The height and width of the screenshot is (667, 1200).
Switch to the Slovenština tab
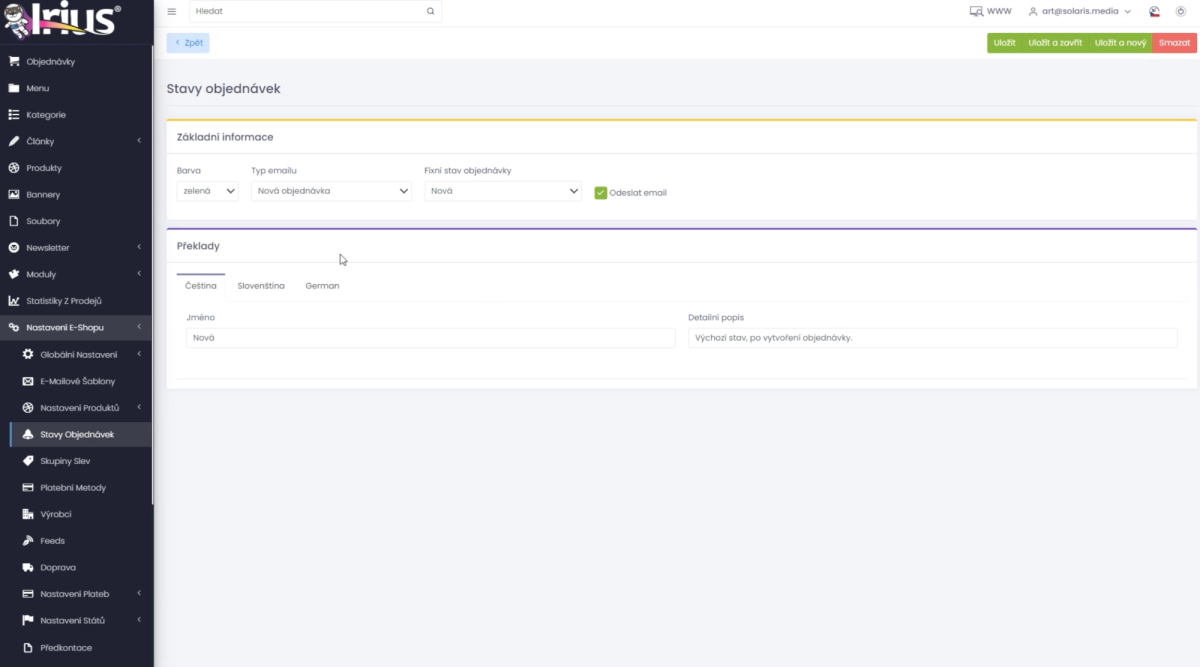pyautogui.click(x=261, y=286)
